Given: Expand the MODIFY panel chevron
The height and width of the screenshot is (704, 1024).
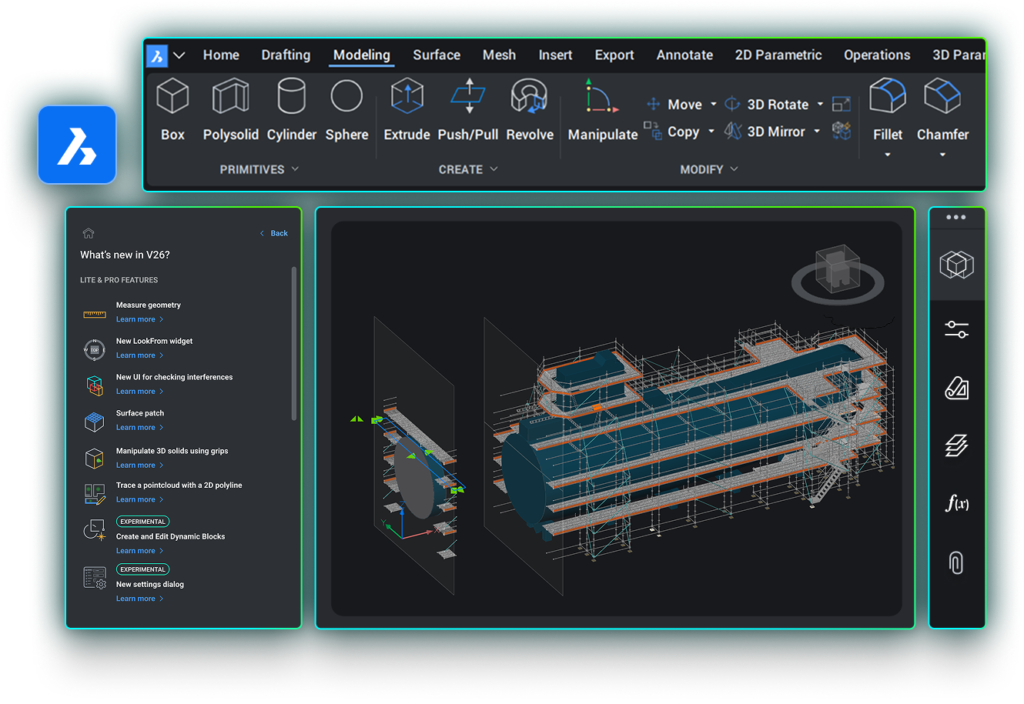Looking at the screenshot, I should [x=734, y=170].
